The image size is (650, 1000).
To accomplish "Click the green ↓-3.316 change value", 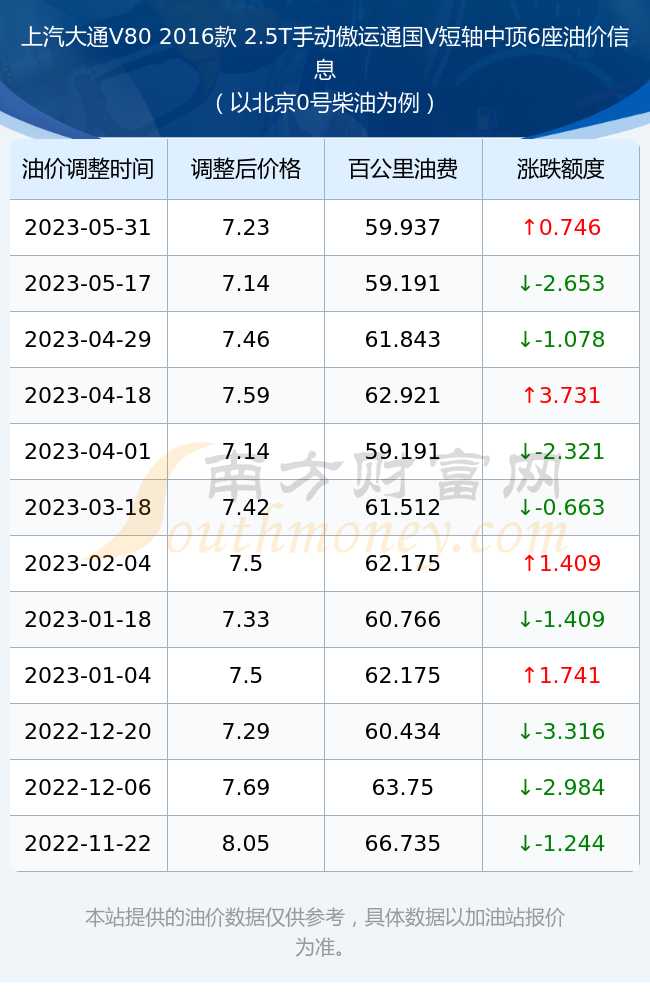I will click(561, 732).
